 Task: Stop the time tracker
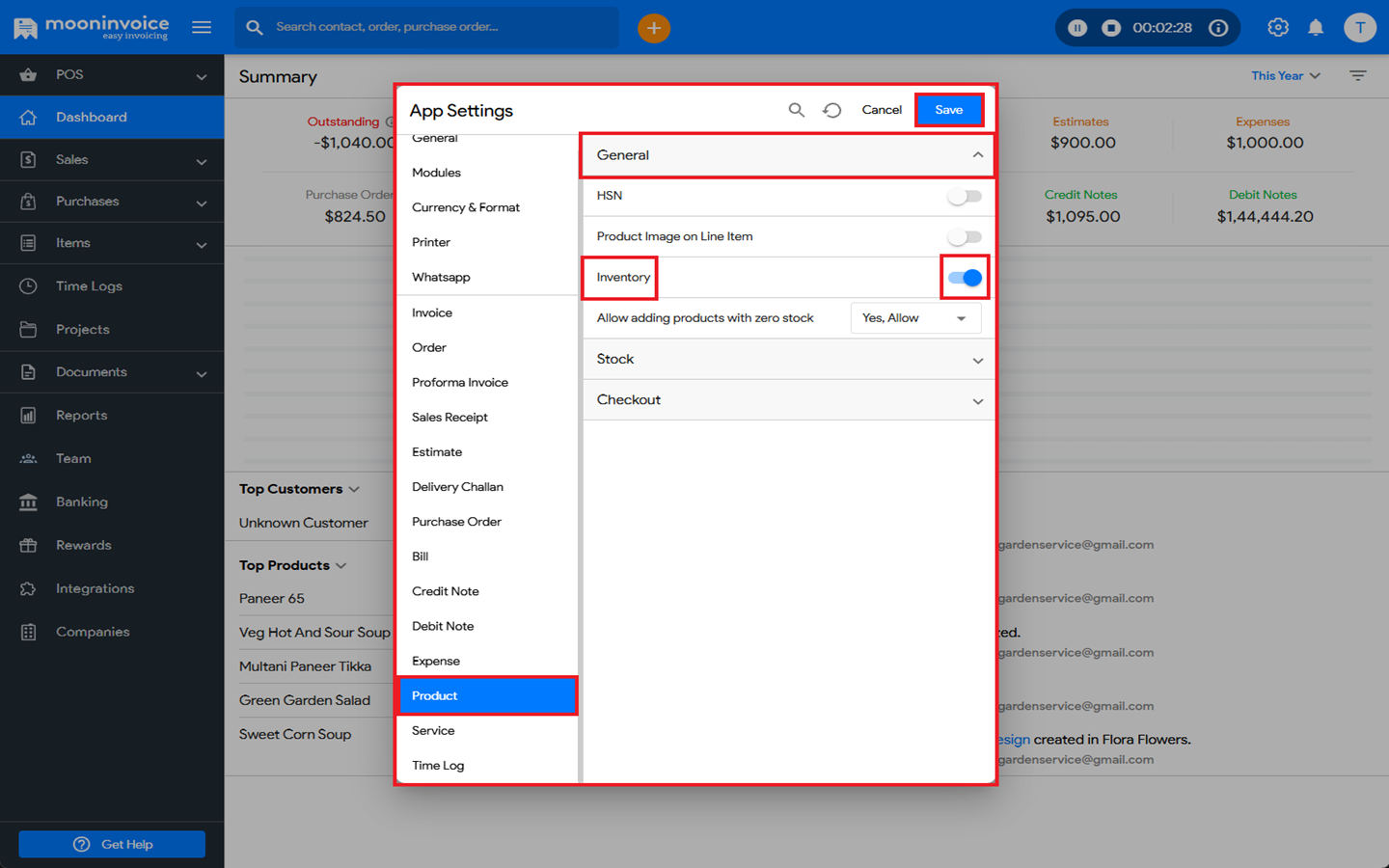pos(1111,28)
